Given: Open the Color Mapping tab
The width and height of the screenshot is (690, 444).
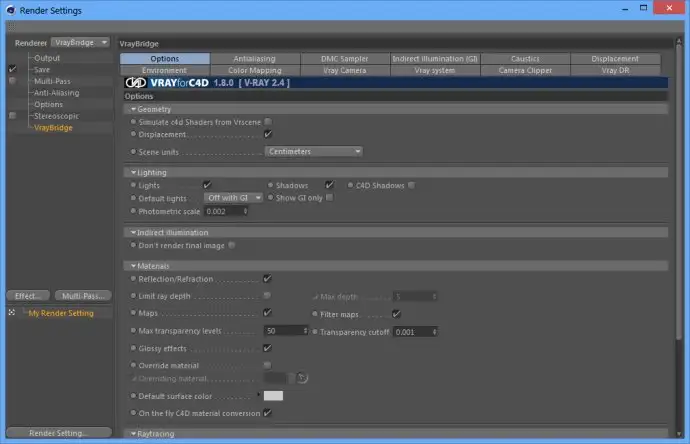Looking at the screenshot, I should [x=255, y=70].
